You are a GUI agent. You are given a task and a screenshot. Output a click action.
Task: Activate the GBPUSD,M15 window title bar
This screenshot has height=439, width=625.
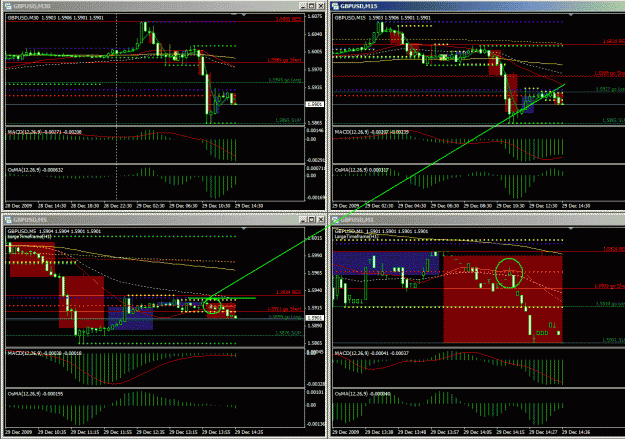coord(478,6)
